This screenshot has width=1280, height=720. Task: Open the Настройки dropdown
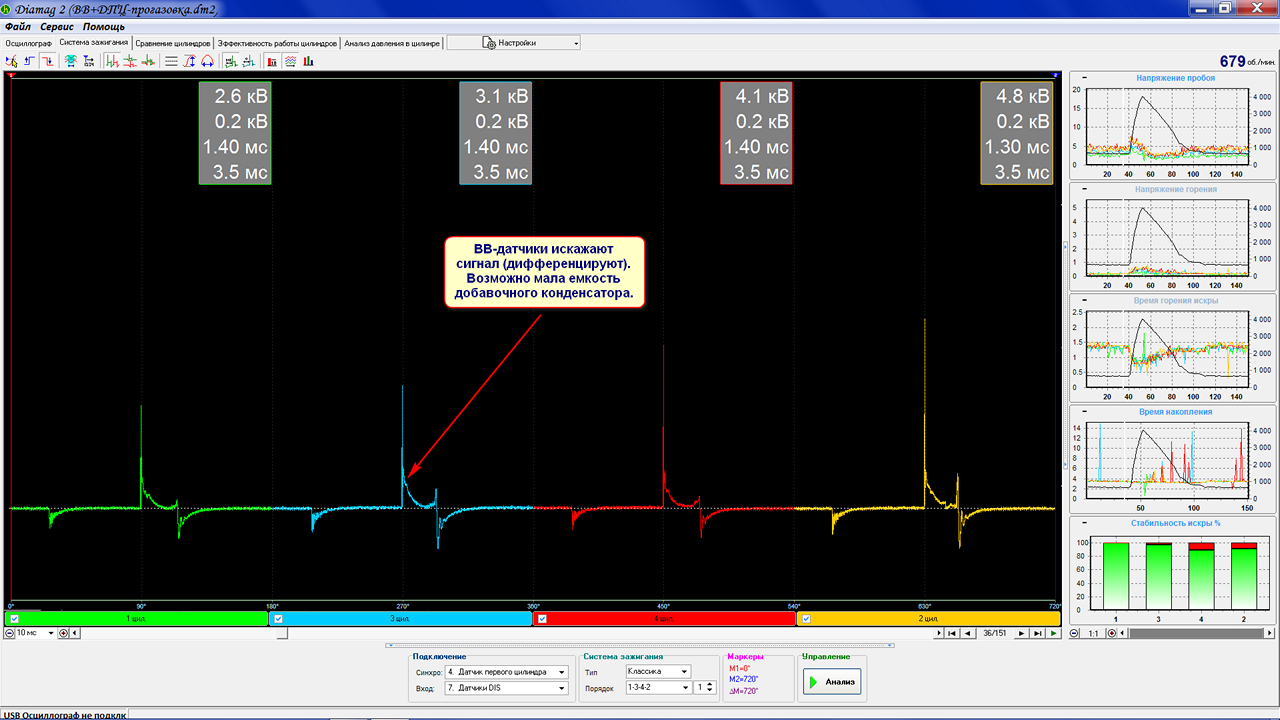514,43
